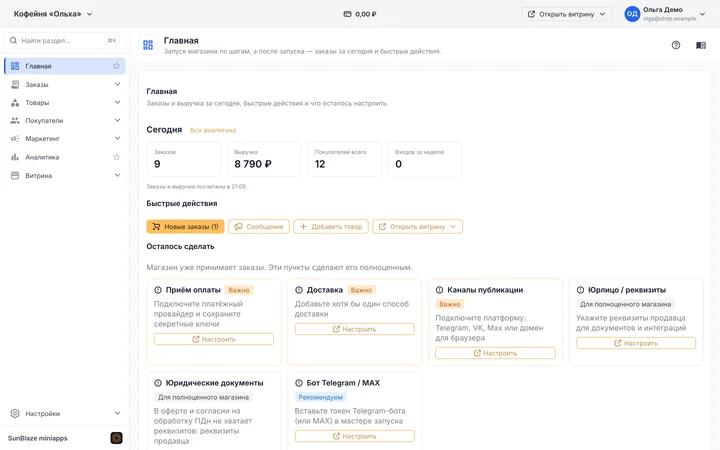
Task: Click the Важно badge on Доставка
Action: pos(361,290)
